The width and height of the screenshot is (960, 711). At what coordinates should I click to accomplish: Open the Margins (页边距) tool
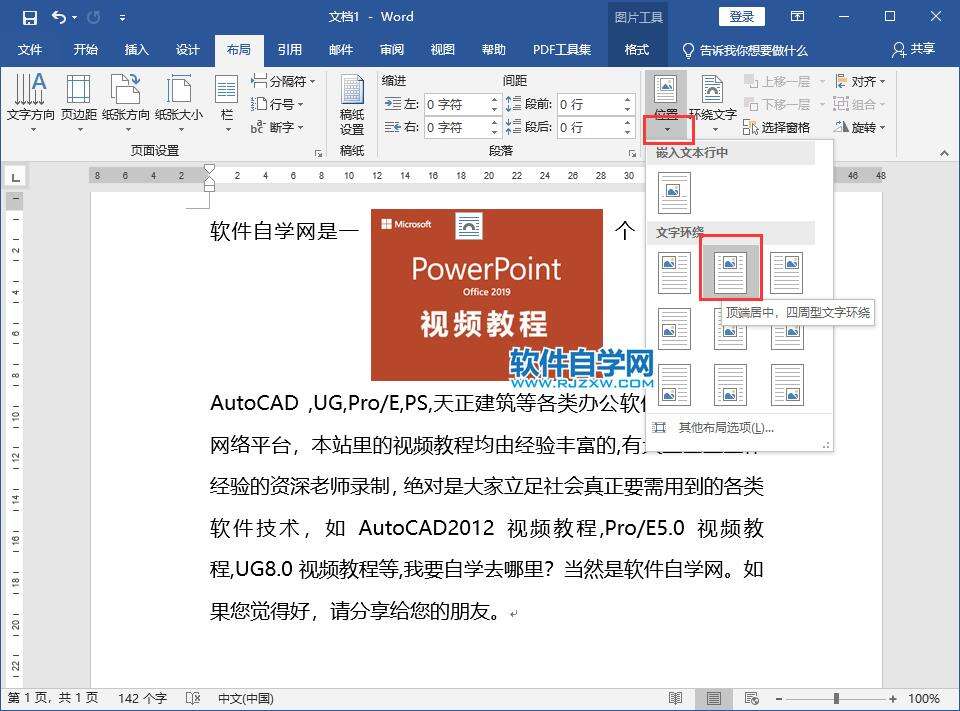(78, 102)
